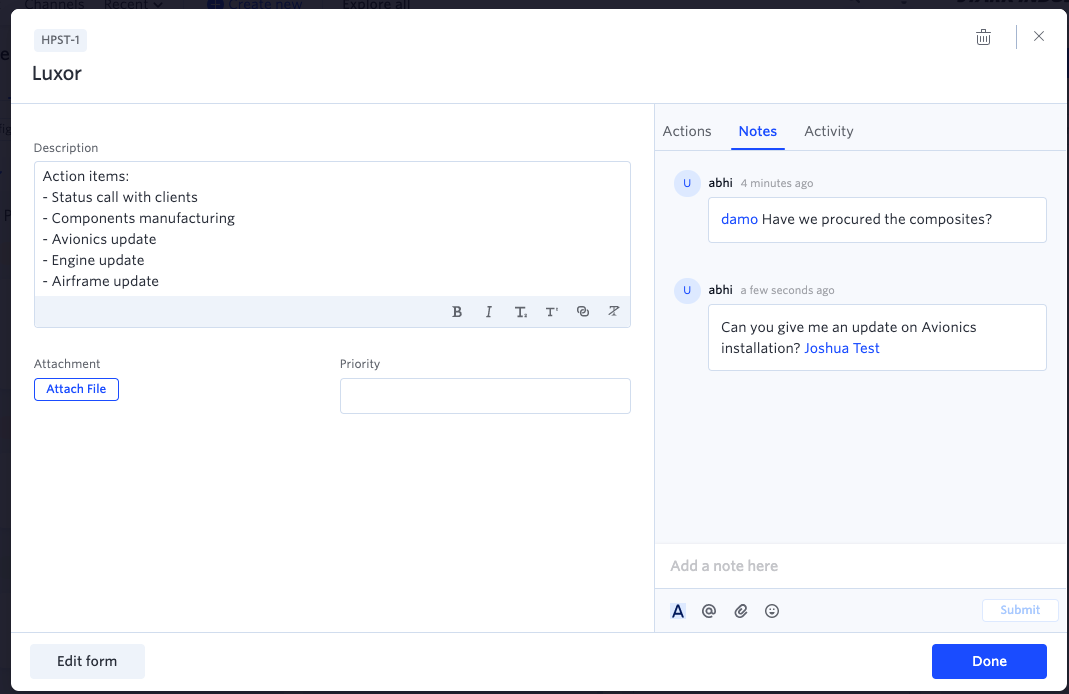The image size is (1069, 694).
Task: Switch to the Actions tab
Action: [687, 131]
